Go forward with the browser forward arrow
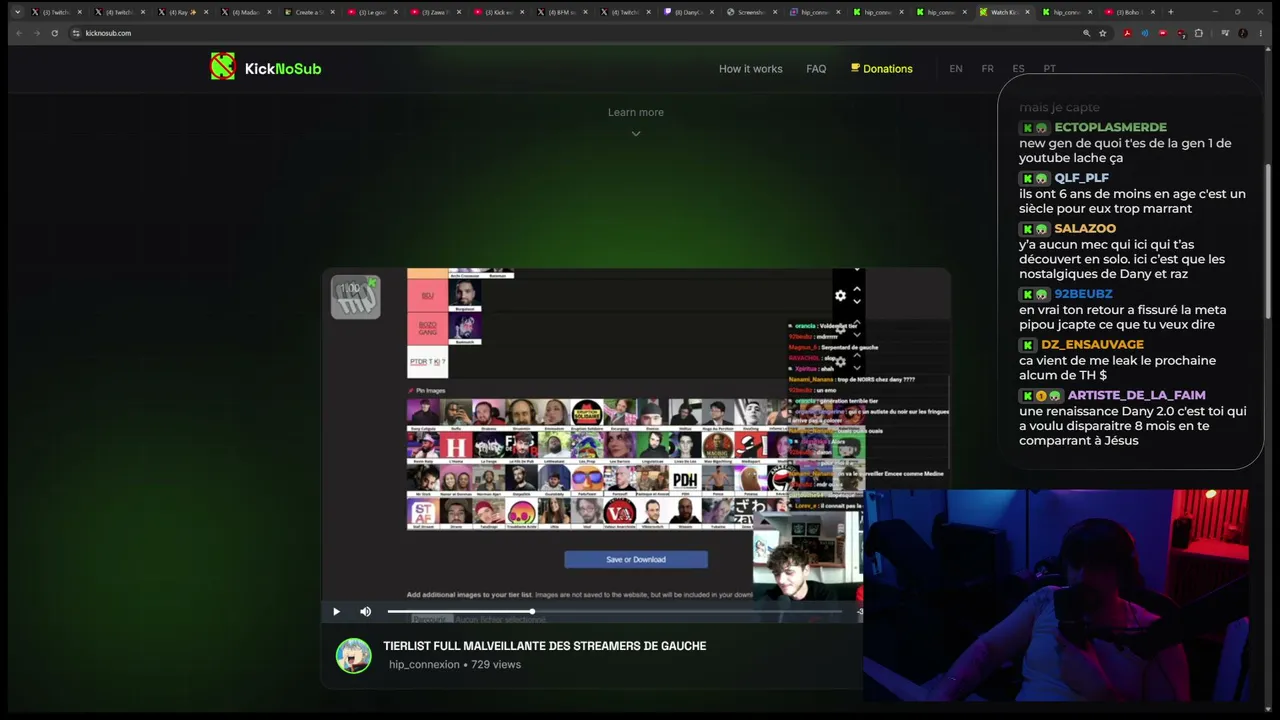1280x720 pixels. point(36,33)
